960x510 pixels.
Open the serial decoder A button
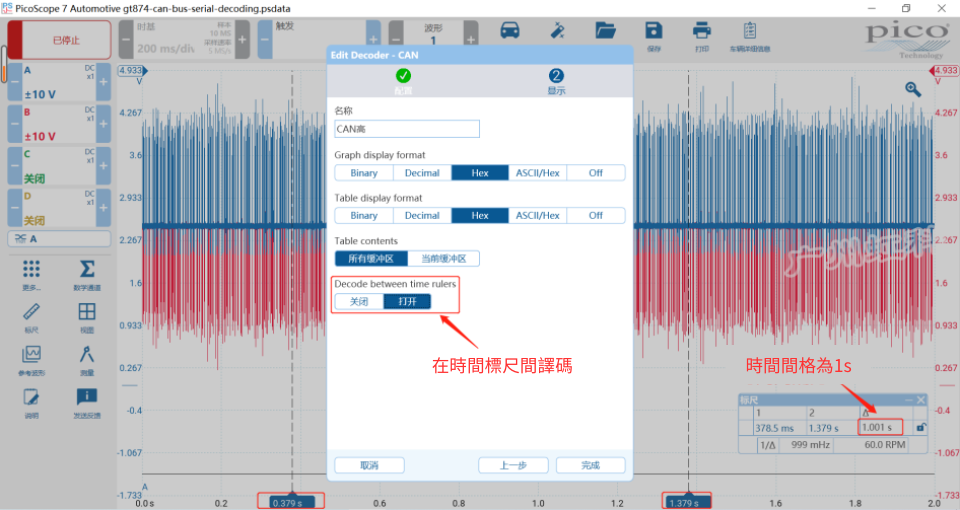(59, 239)
